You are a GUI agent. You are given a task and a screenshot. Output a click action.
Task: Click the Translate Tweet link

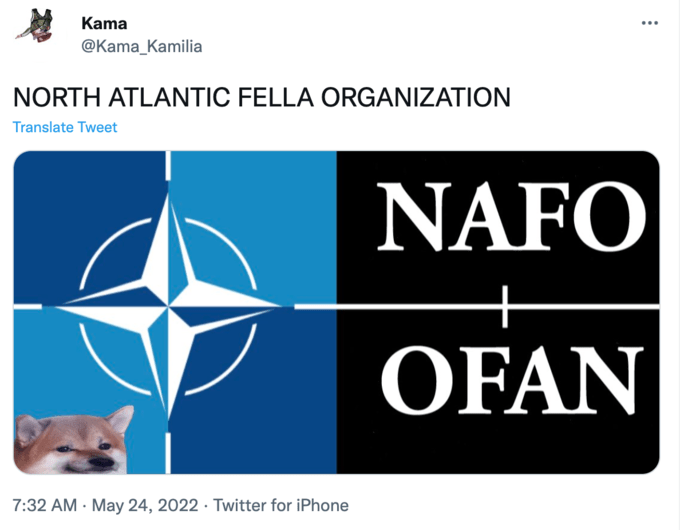65,127
